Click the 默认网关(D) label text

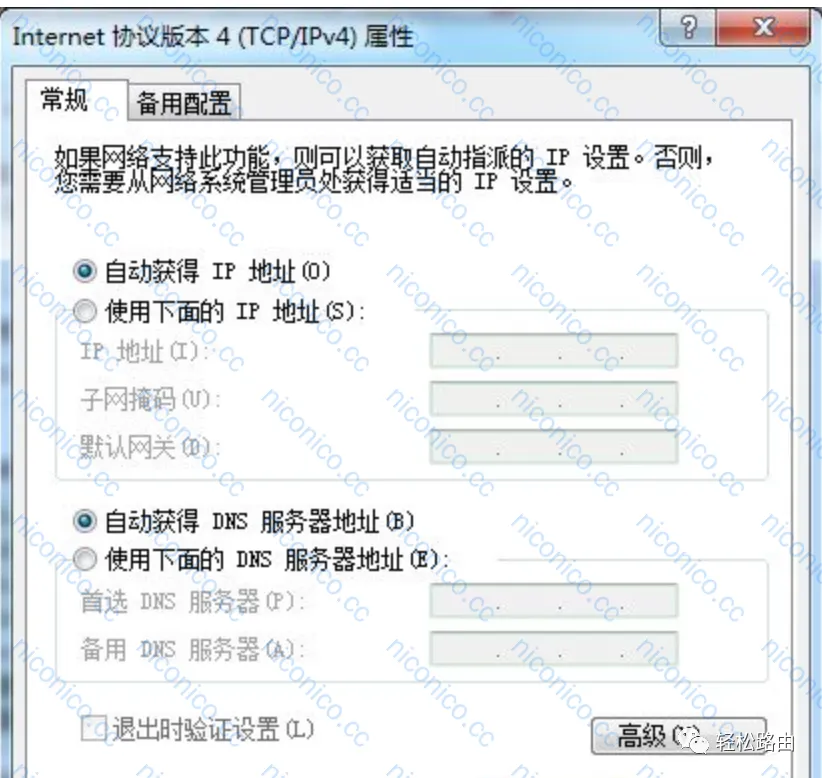click(x=150, y=448)
